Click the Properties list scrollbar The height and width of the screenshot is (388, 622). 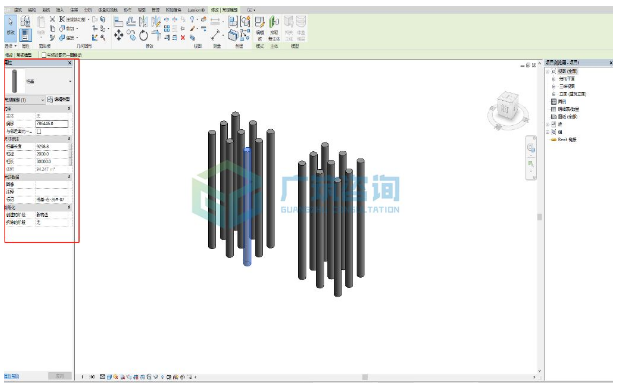[x=71, y=155]
